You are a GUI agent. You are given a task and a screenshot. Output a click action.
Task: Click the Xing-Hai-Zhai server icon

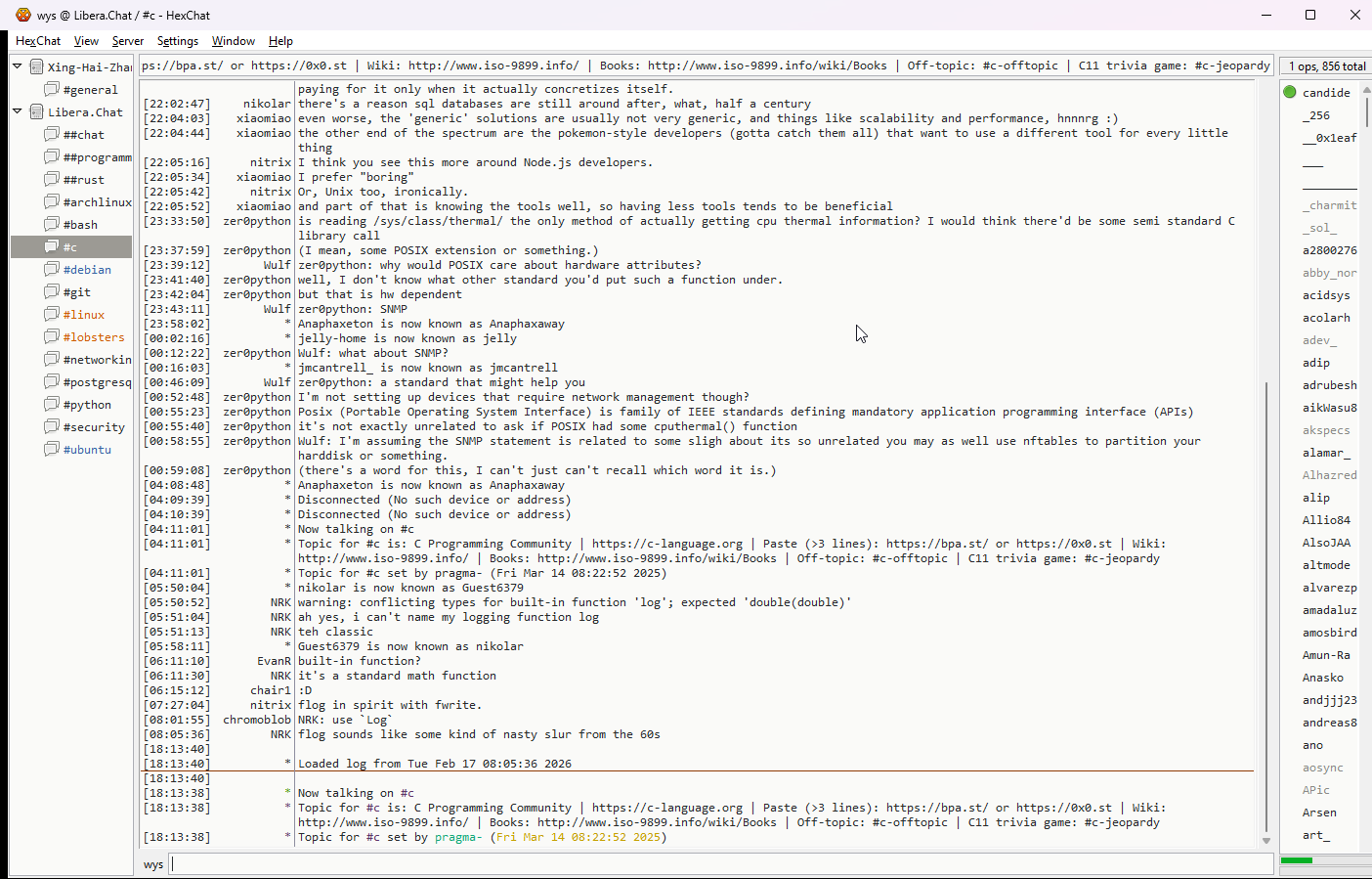tap(36, 66)
